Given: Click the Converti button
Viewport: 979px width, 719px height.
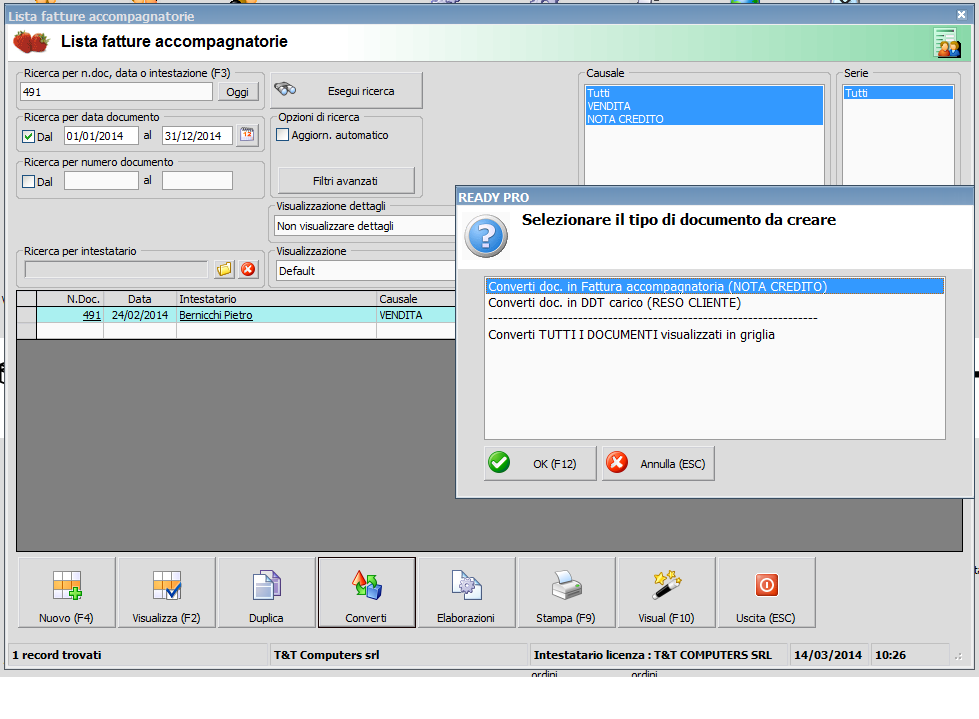Looking at the screenshot, I should click(367, 592).
